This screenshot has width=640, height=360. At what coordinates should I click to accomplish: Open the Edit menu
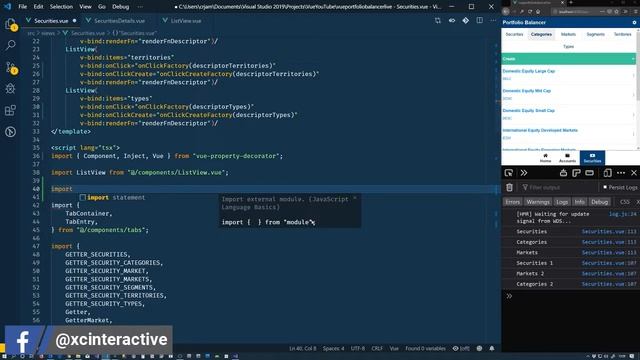(x=38, y=7)
